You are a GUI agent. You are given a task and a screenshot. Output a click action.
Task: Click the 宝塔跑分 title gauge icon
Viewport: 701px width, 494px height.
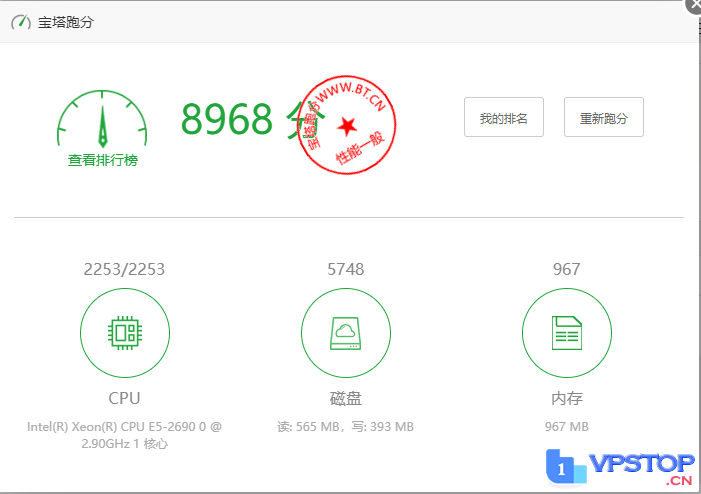[21, 22]
